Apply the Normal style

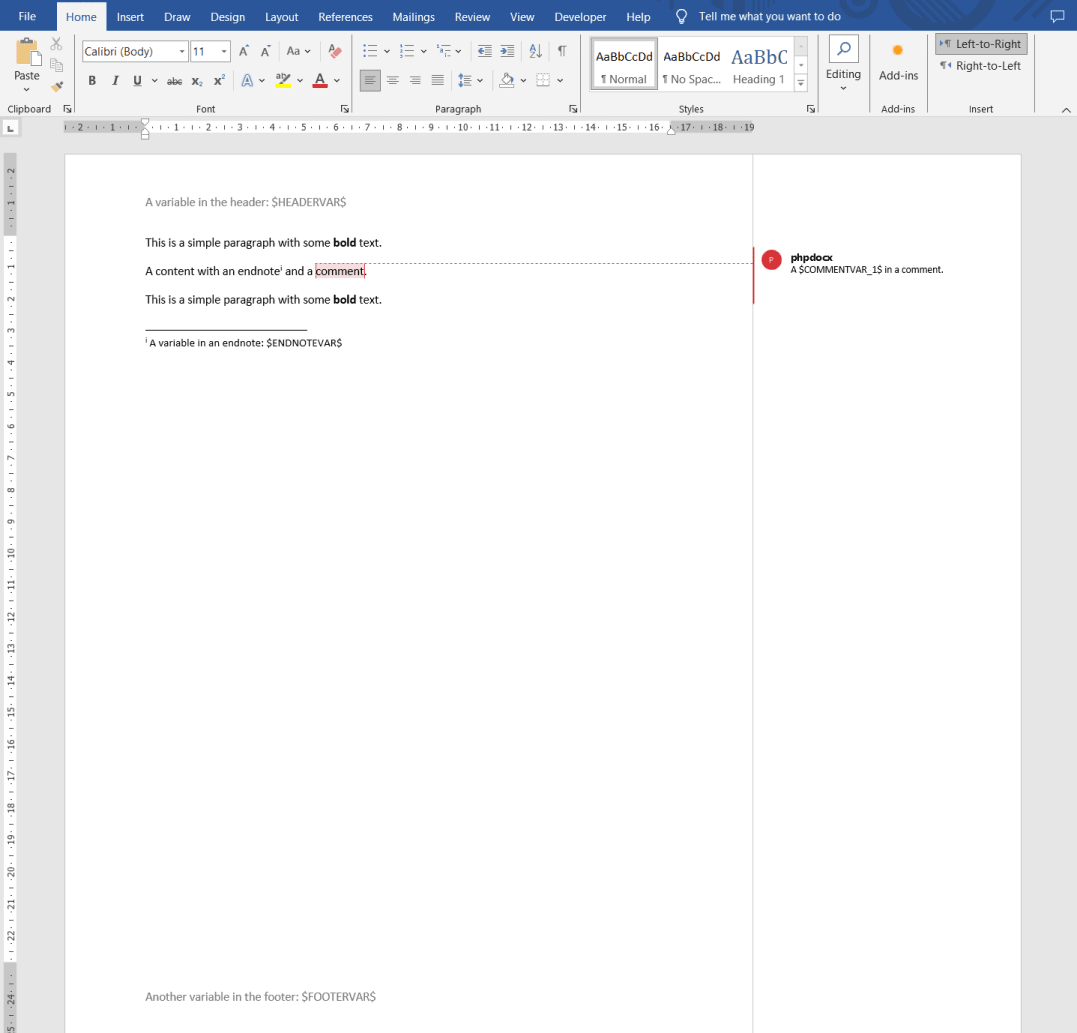tap(624, 65)
